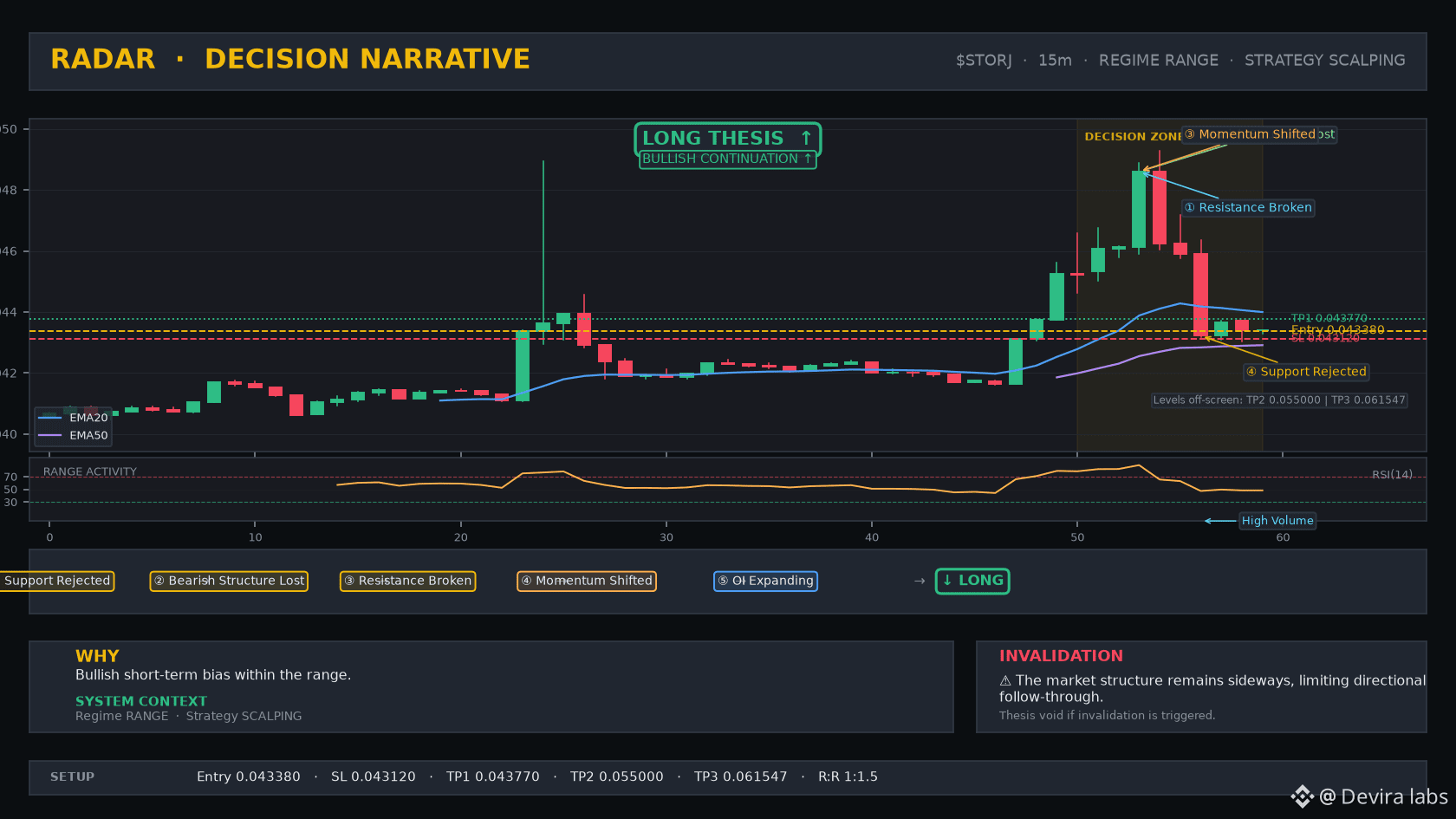Click STRATEGY SCALPING in the header
Screen dimensions: 1456x819
click(1325, 61)
